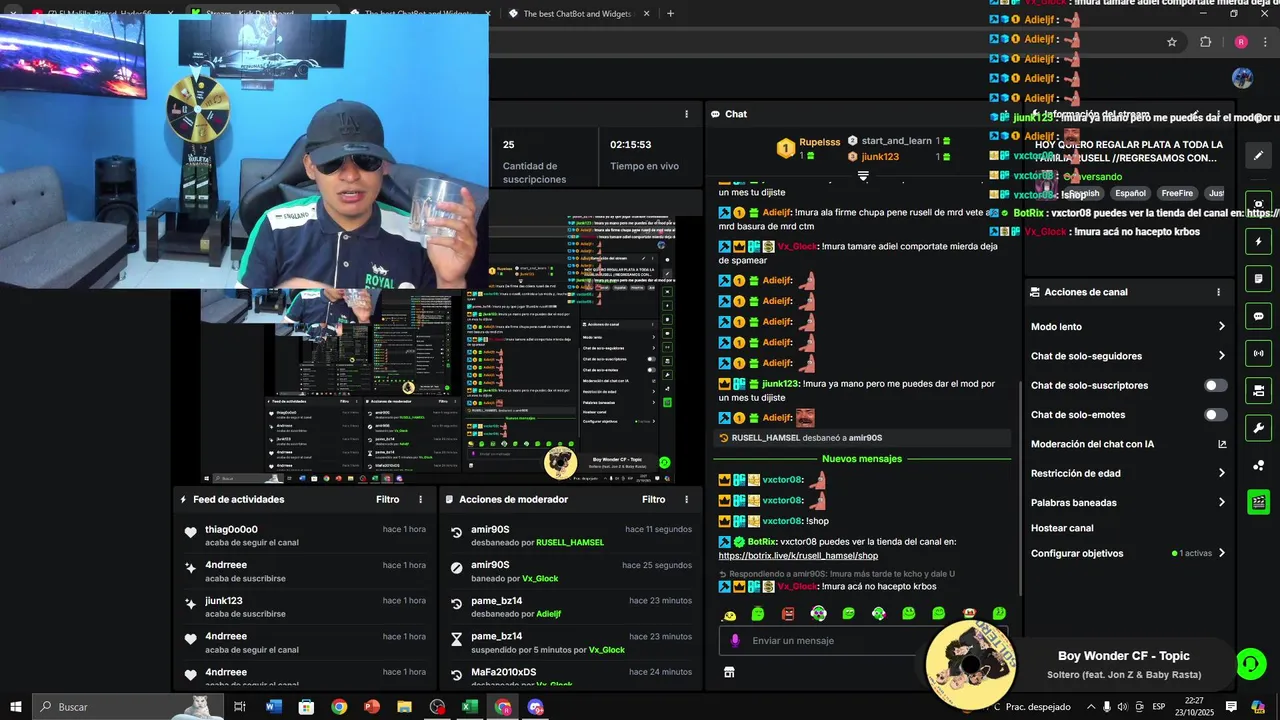
Task: Click Vx_Glock next to baneado por
Action: tap(540, 578)
